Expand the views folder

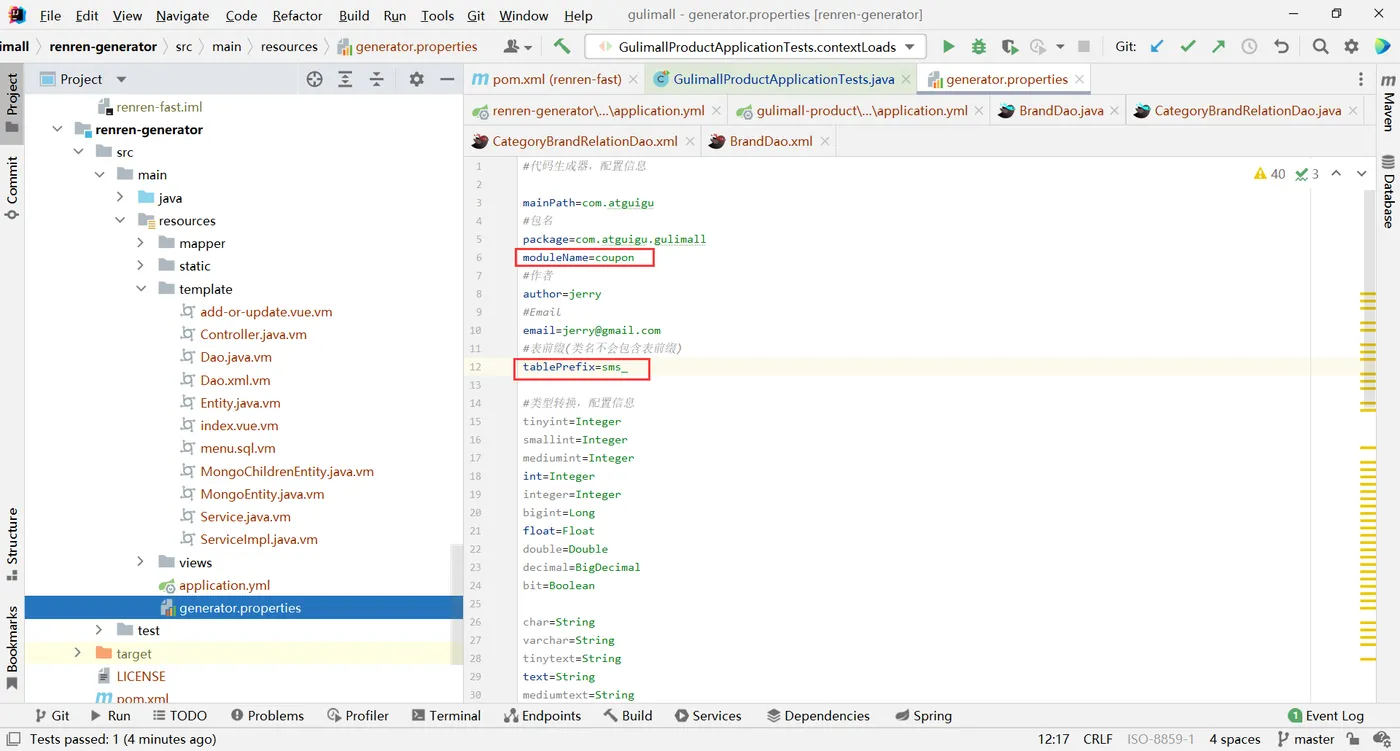pyautogui.click(x=140, y=562)
